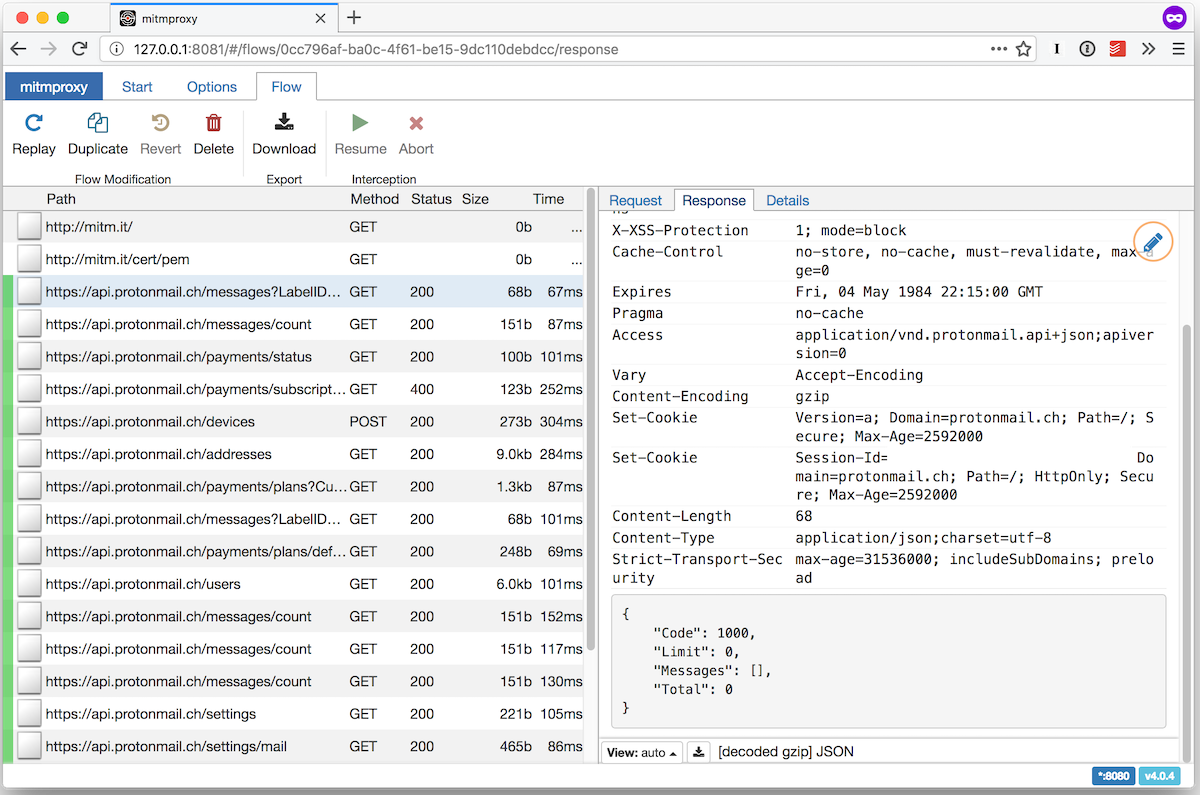
Task: Select the checkbox on the http://mitm.it/ row
Action: tap(28, 226)
